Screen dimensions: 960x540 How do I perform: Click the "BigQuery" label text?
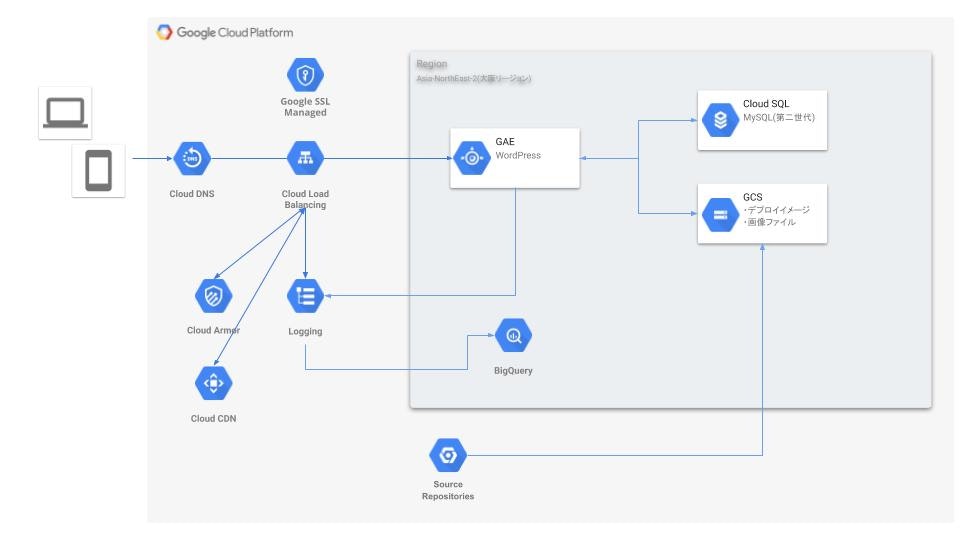pyautogui.click(x=513, y=370)
